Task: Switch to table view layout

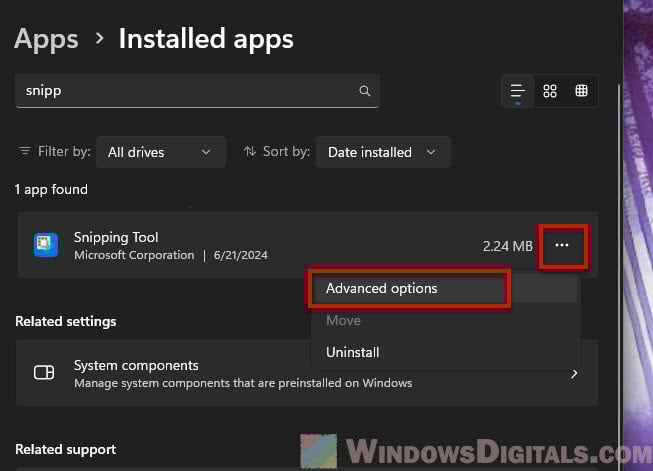Action: 581,91
